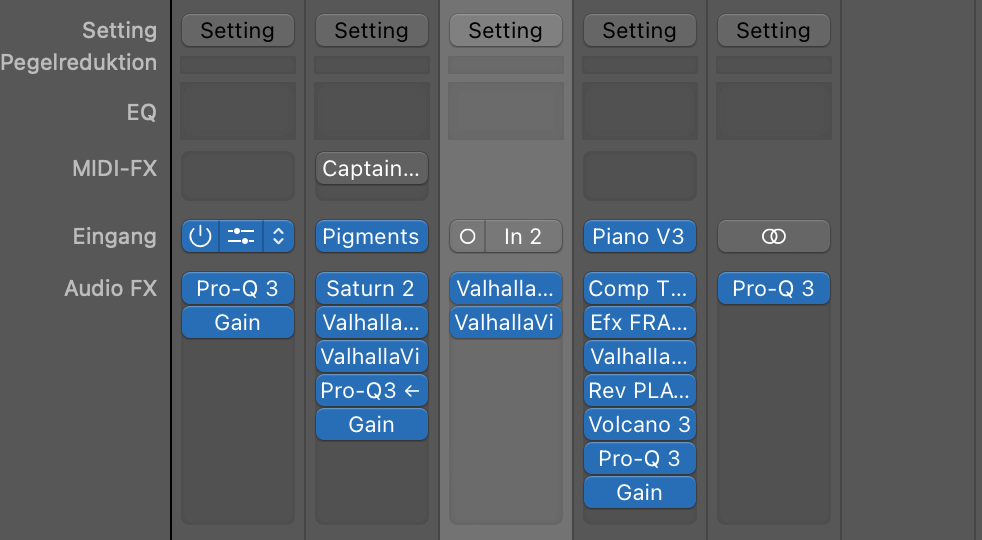This screenshot has height=540, width=982.
Task: Open the Comp T... compressor plugin
Action: [x=639, y=288]
